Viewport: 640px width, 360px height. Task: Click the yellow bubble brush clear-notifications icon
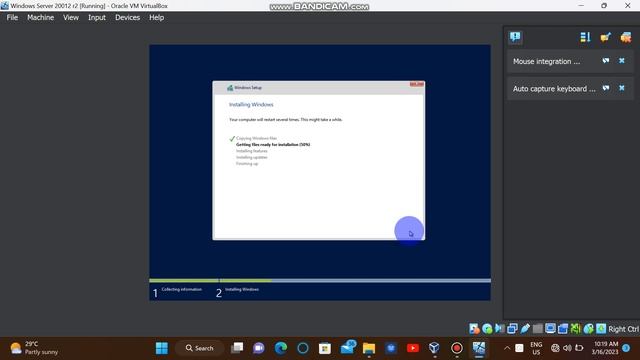tap(606, 37)
